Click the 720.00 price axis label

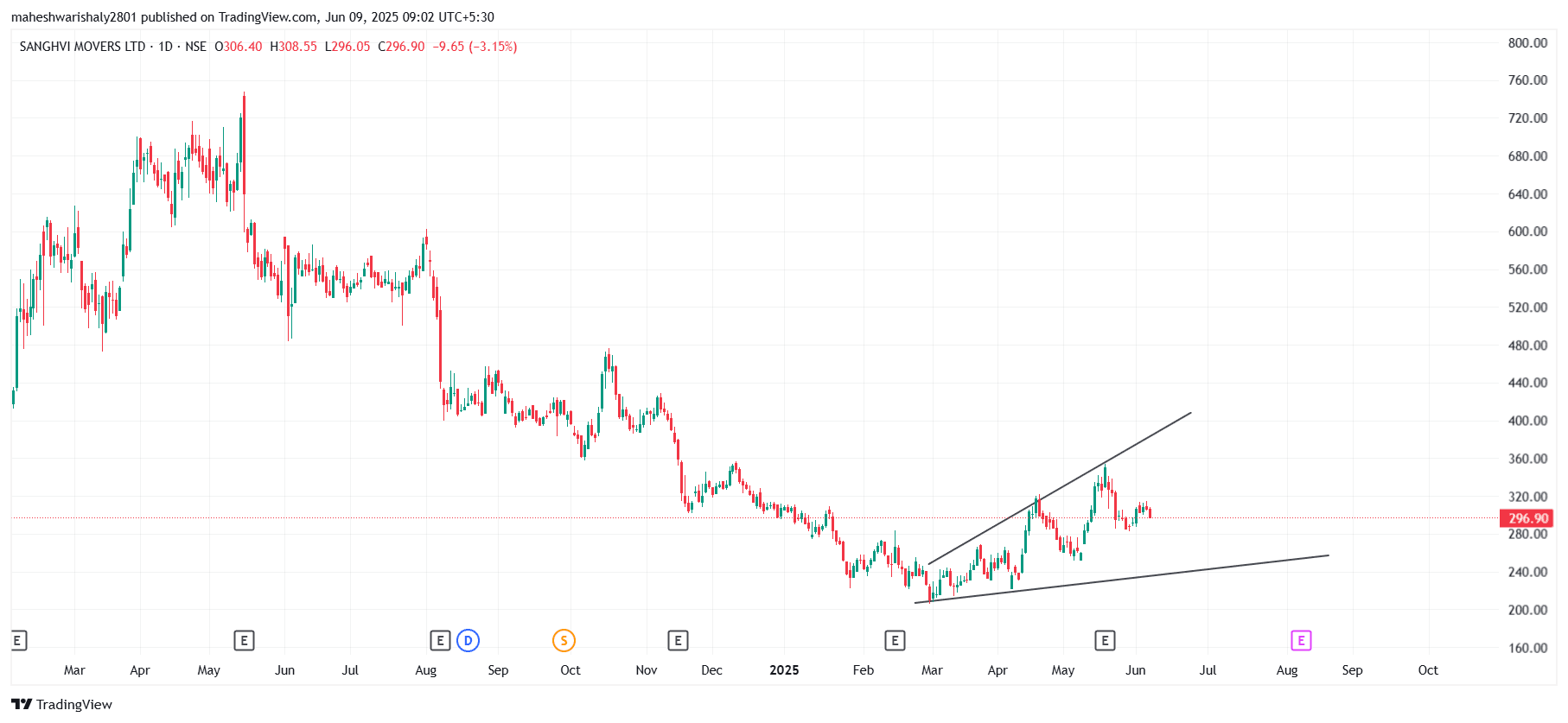pos(1527,118)
